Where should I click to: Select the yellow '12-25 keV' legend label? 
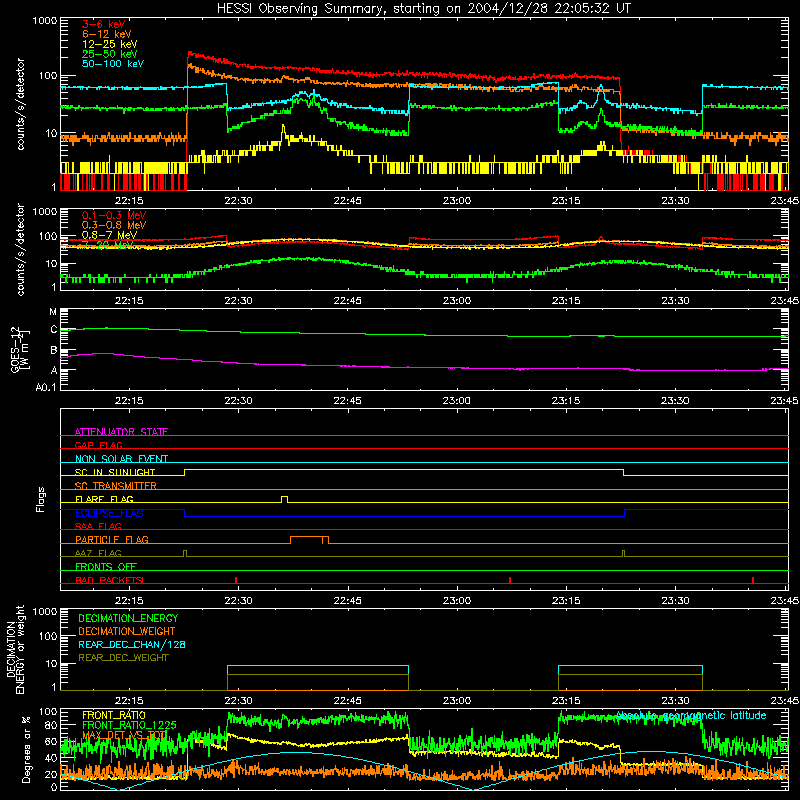click(x=110, y=44)
